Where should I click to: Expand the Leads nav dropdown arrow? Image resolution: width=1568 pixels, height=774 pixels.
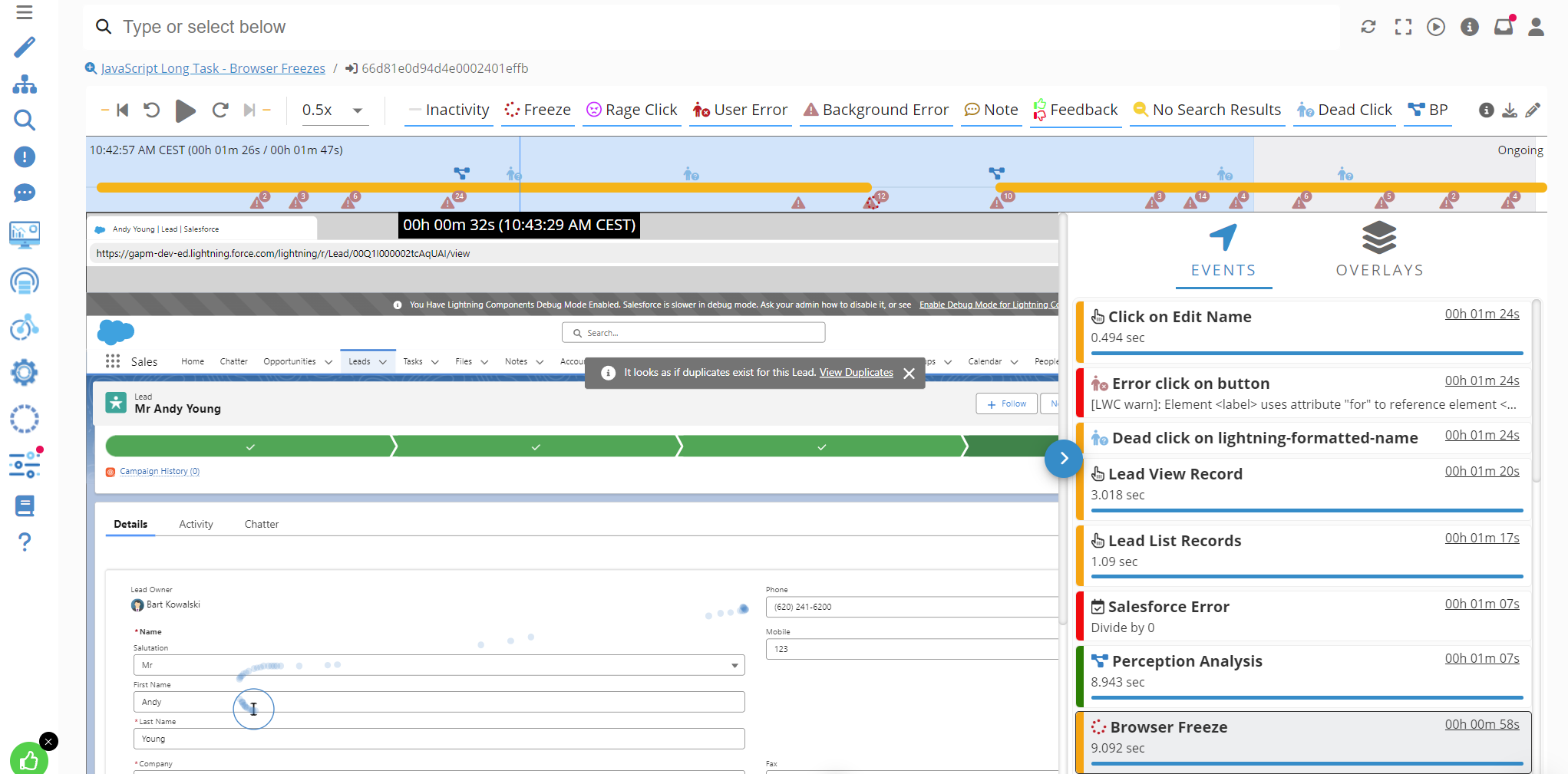(x=383, y=362)
